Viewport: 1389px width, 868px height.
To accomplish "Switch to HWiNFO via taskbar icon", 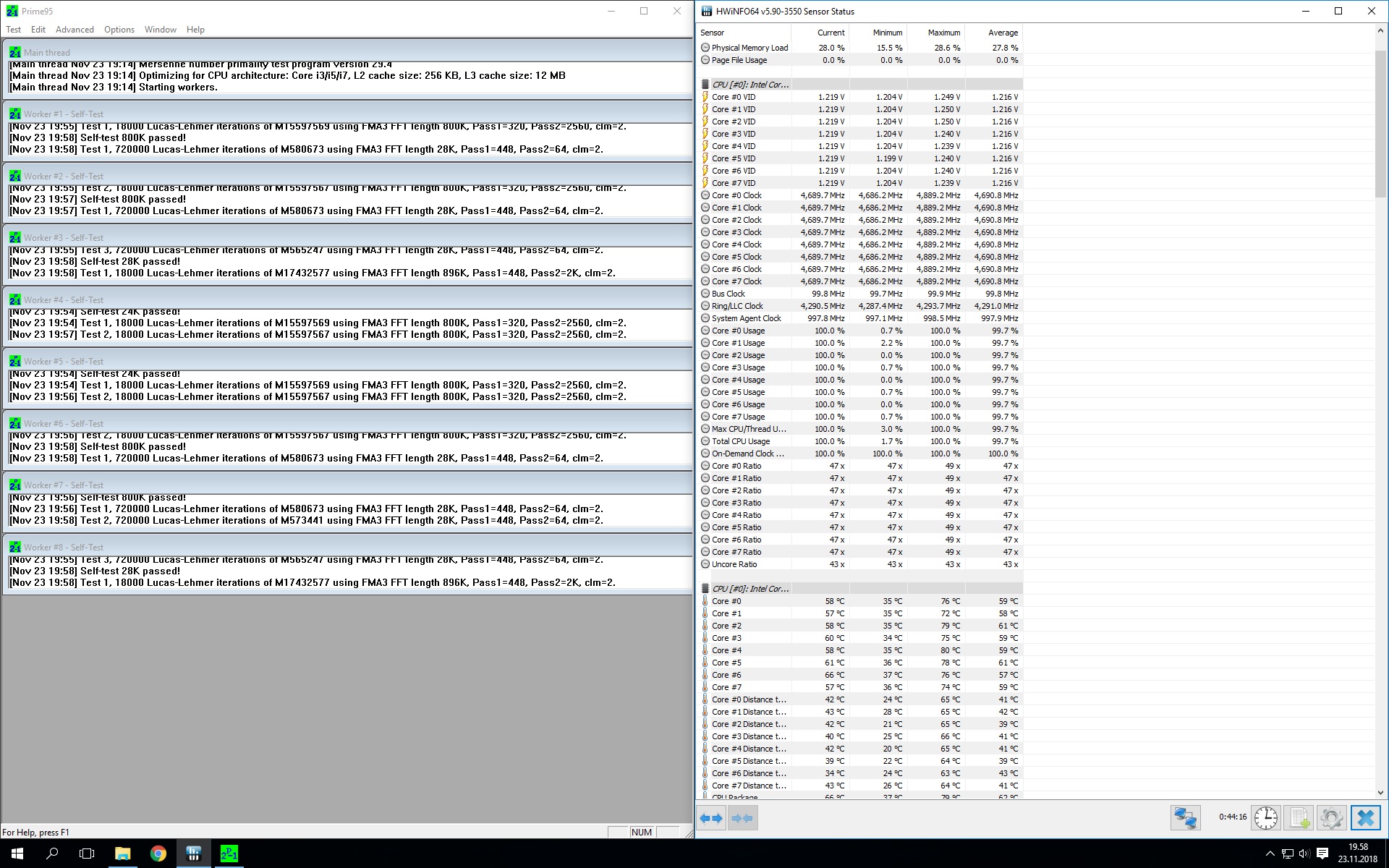I will click(193, 854).
